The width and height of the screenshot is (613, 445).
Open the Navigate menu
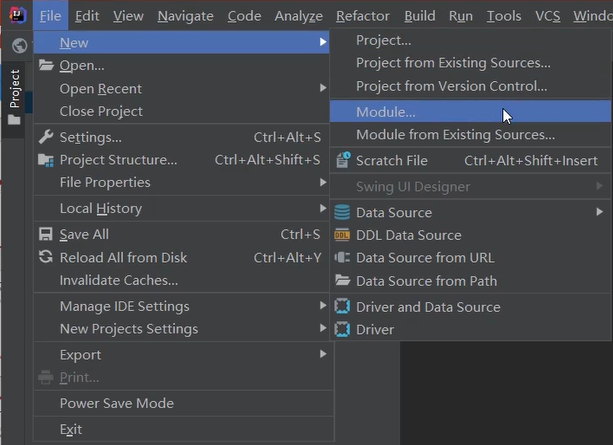(x=185, y=16)
